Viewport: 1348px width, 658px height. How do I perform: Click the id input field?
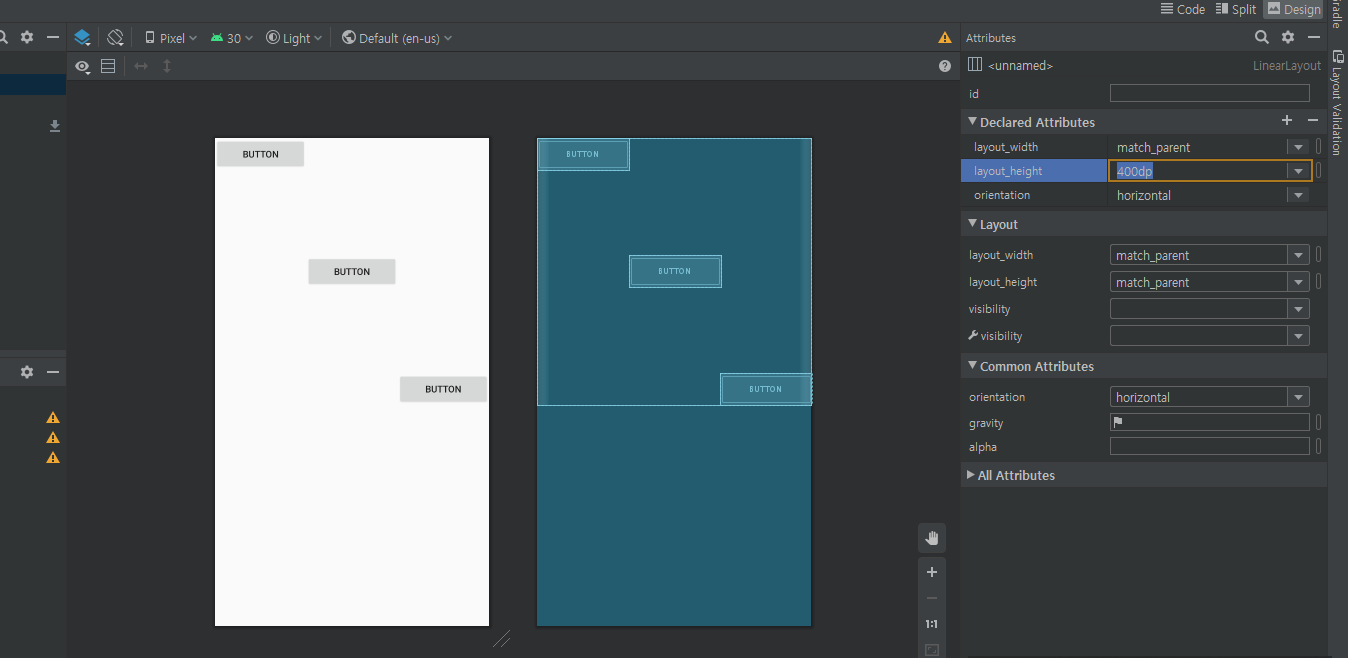(1209, 93)
